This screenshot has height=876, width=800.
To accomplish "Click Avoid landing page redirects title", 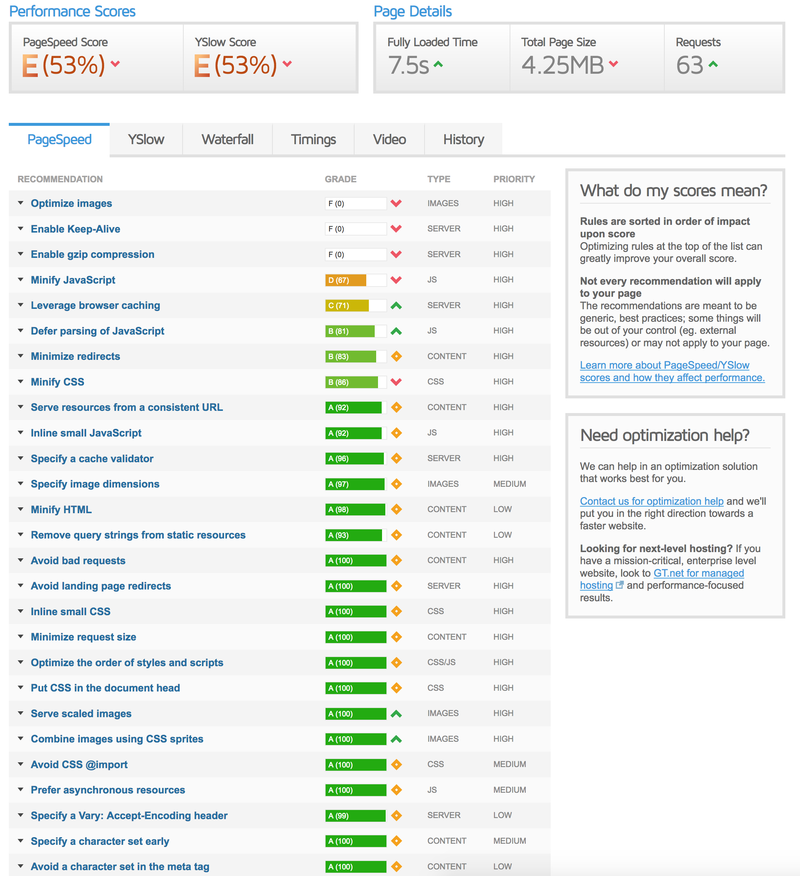I will (101, 586).
